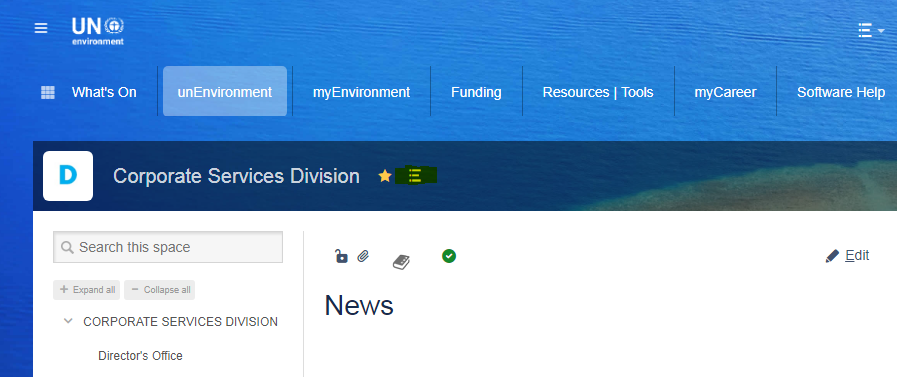
Task: Toggle the yellow favourite star
Action: coord(385,176)
